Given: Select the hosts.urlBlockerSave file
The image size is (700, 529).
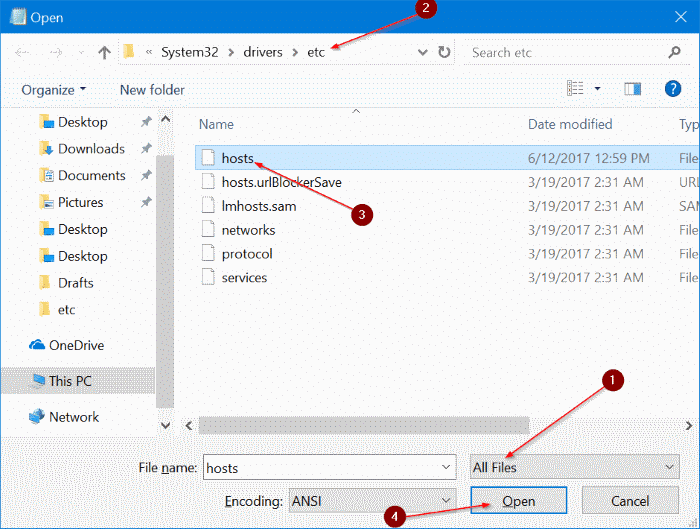Looking at the screenshot, I should pos(446,182).
